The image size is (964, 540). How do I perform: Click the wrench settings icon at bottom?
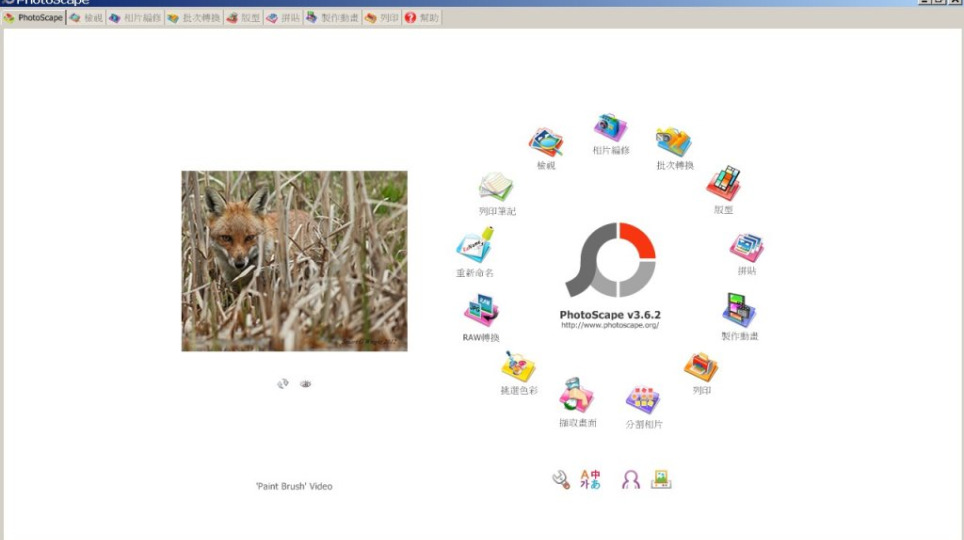coord(561,479)
